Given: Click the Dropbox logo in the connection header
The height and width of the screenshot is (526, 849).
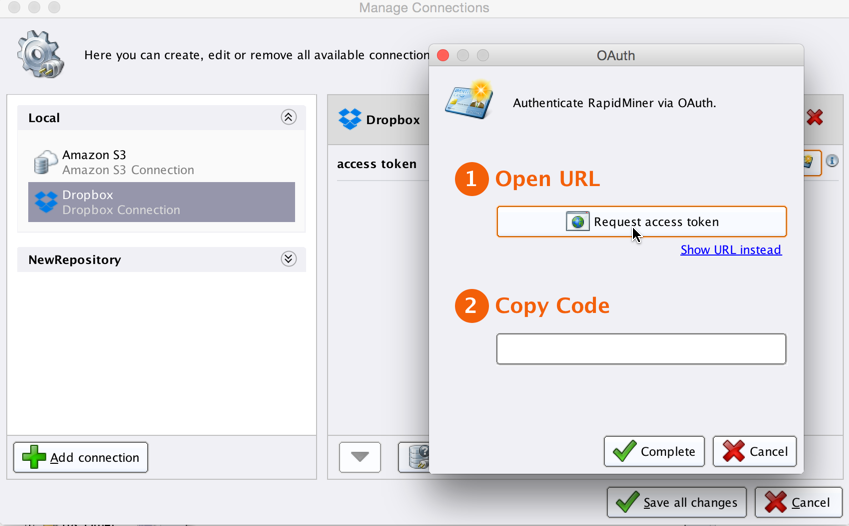Looking at the screenshot, I should point(350,119).
